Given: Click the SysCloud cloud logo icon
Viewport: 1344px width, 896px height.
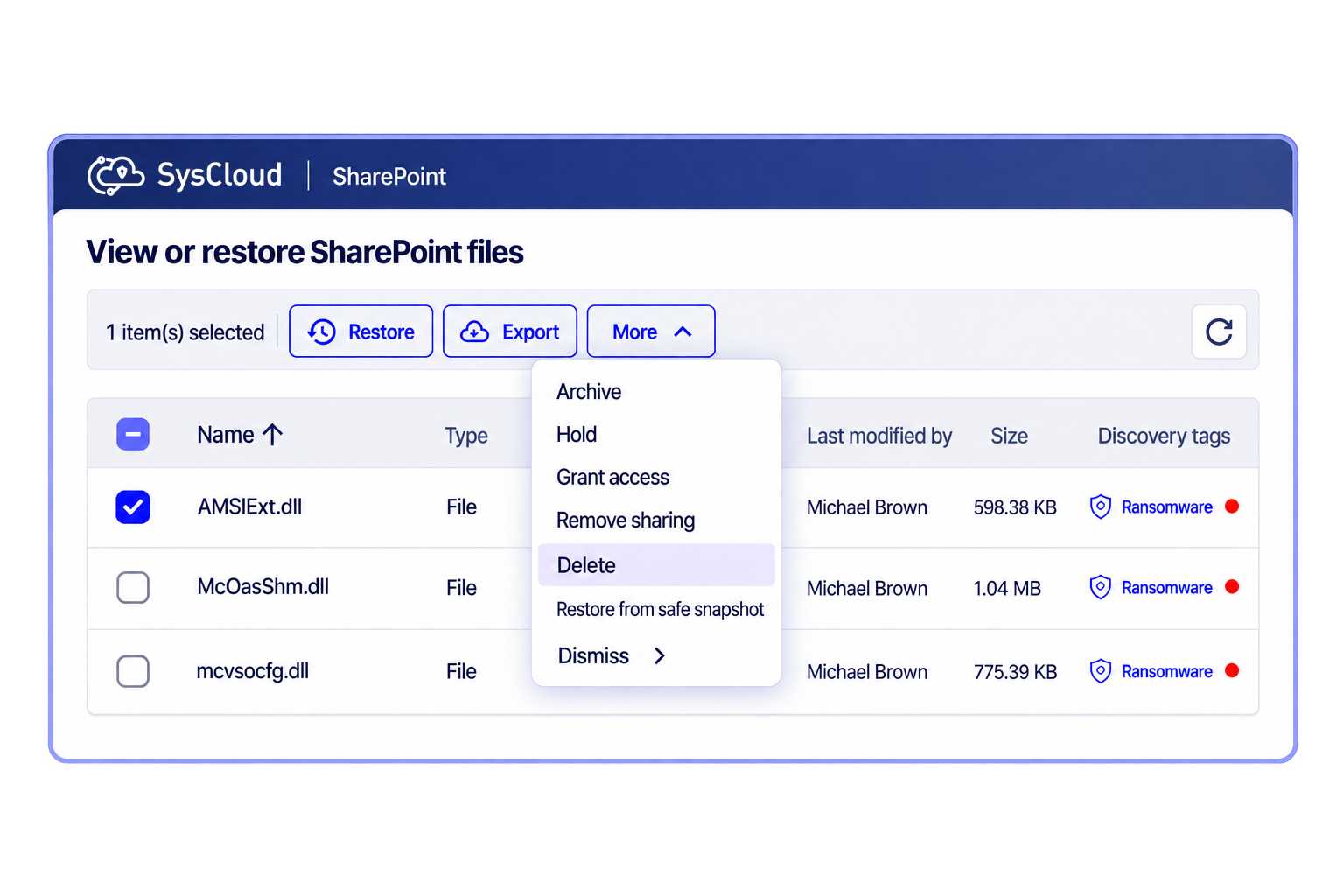Looking at the screenshot, I should point(115,175).
